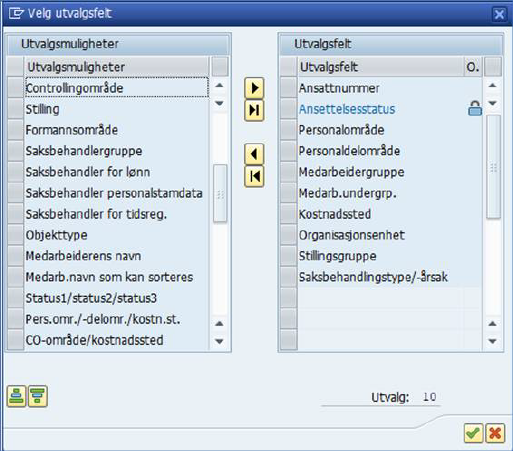This screenshot has width=513, height=451.
Task: Select row marker for Objekttype
Action: 15,235
